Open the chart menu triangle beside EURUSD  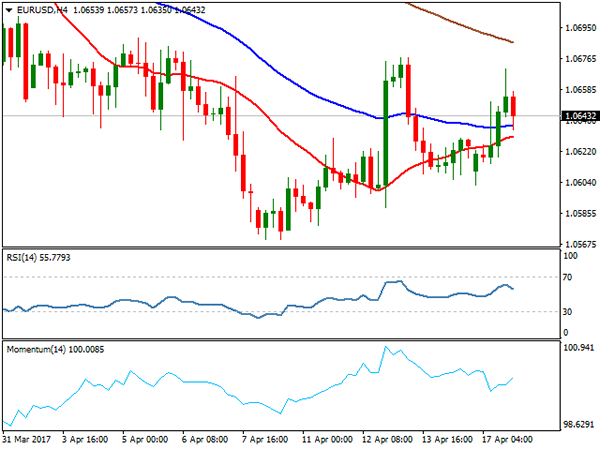[x=9, y=10]
